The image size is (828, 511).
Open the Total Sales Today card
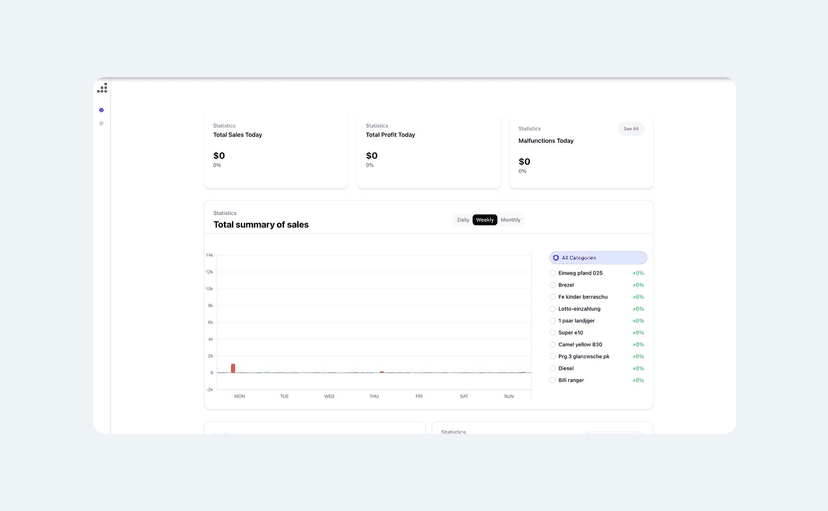pyautogui.click(x=276, y=150)
